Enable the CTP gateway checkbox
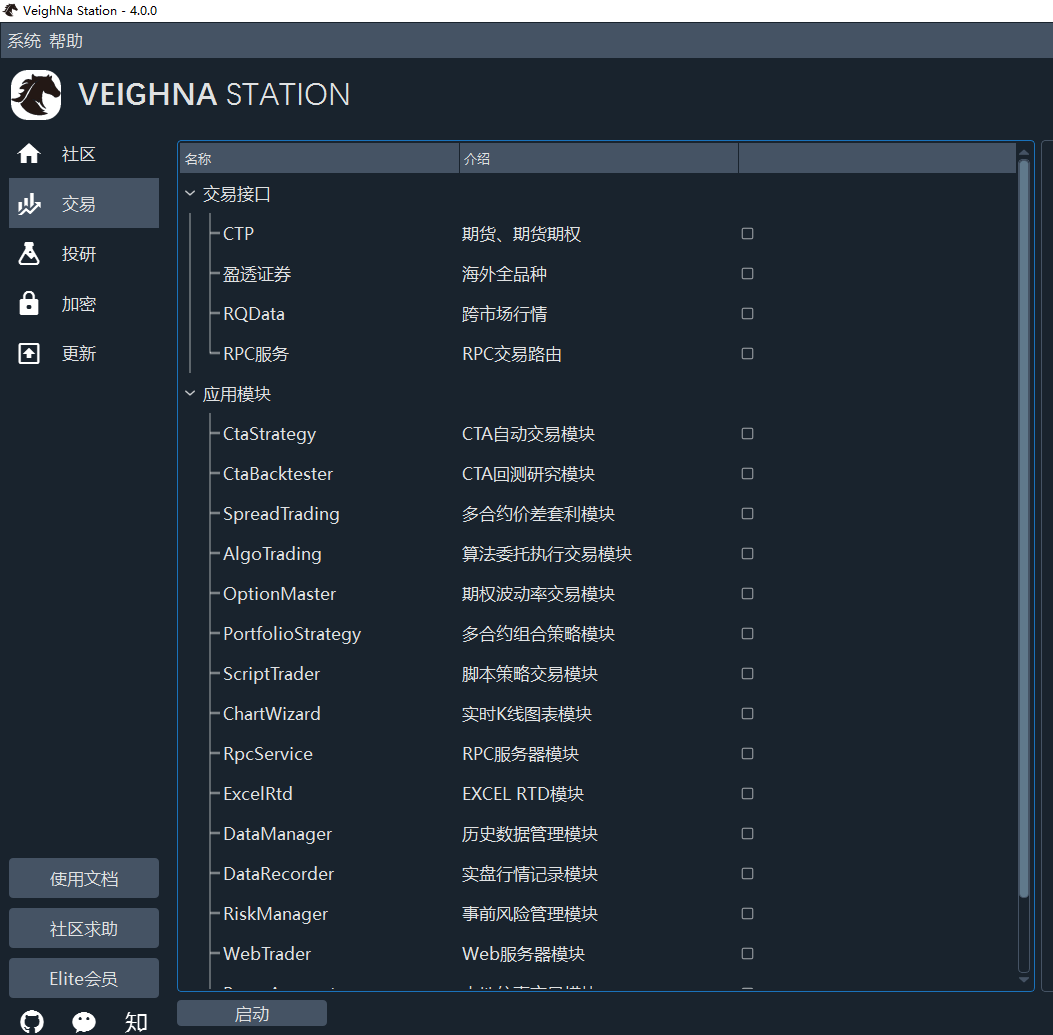 tap(747, 234)
